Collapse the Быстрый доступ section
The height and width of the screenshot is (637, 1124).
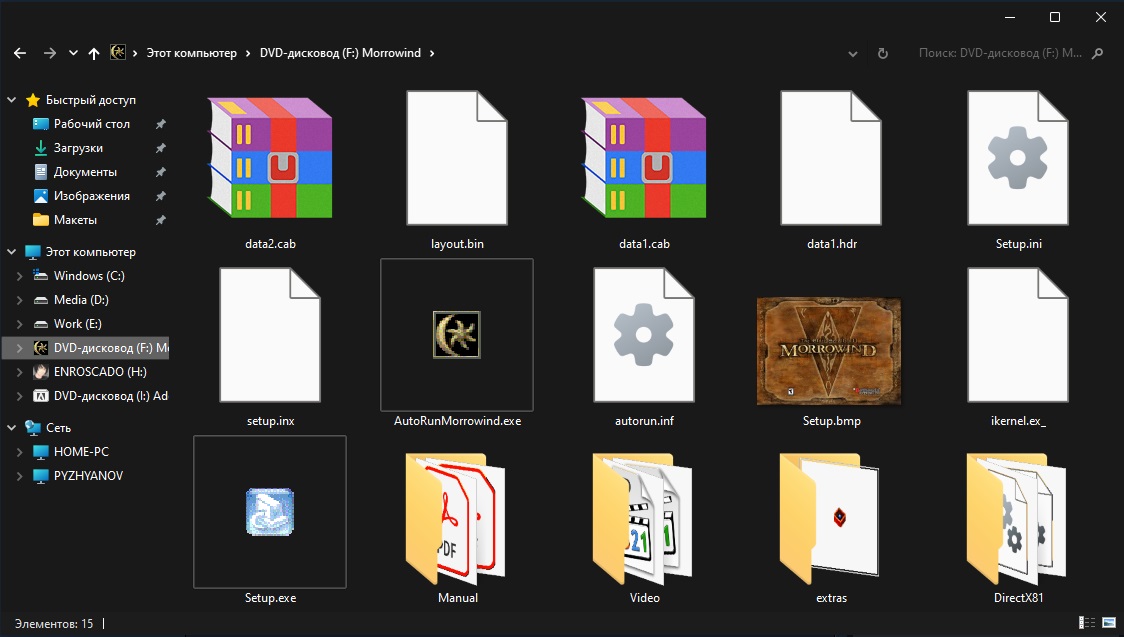click(11, 100)
